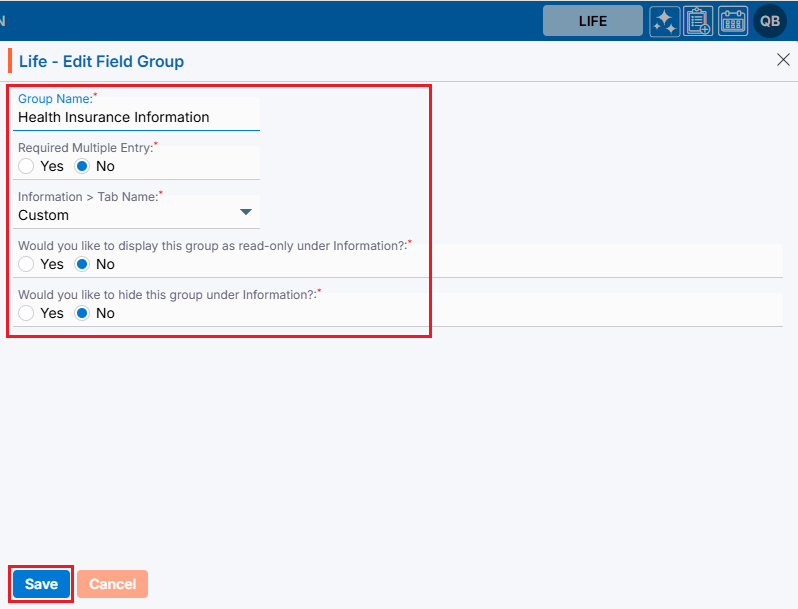This screenshot has height=609, width=798.
Task: Choose No for display as read-only
Action: pyautogui.click(x=83, y=264)
